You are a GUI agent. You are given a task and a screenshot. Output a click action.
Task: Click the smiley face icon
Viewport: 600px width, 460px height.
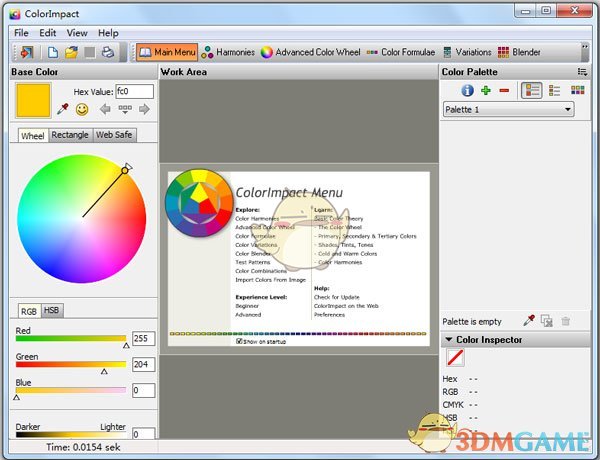coord(82,109)
